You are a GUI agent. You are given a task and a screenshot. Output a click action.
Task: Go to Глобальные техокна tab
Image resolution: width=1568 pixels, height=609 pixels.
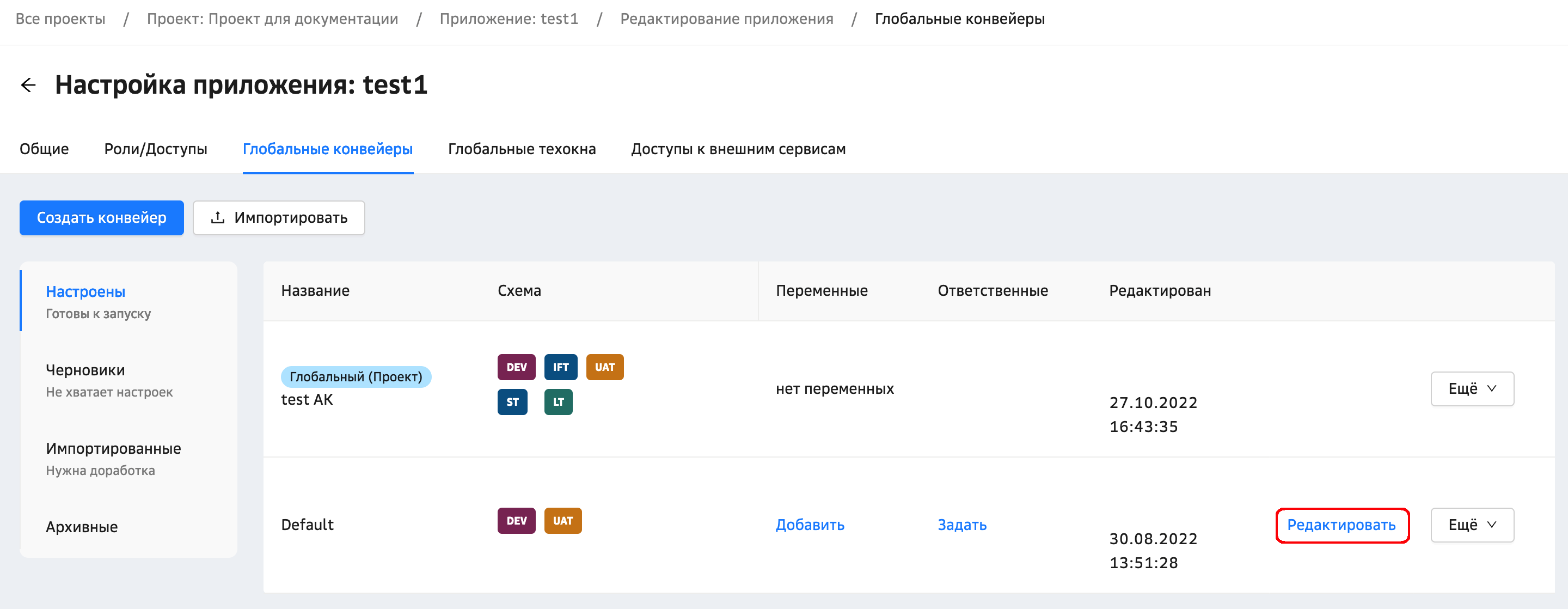(522, 149)
